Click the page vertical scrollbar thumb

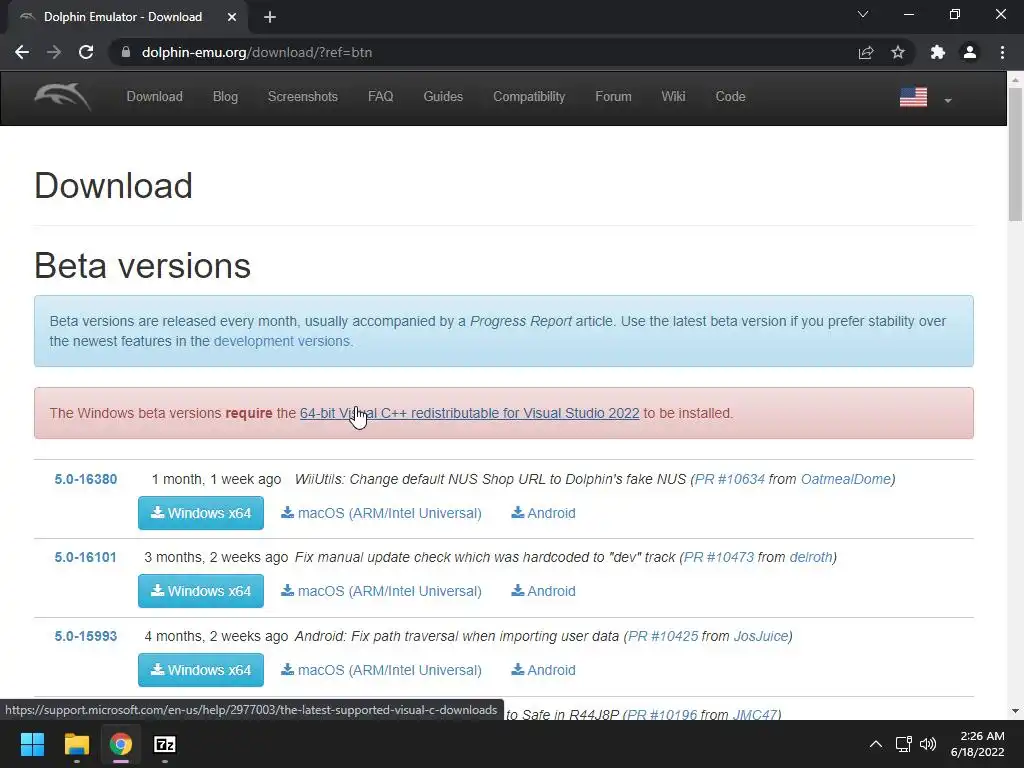click(1016, 155)
